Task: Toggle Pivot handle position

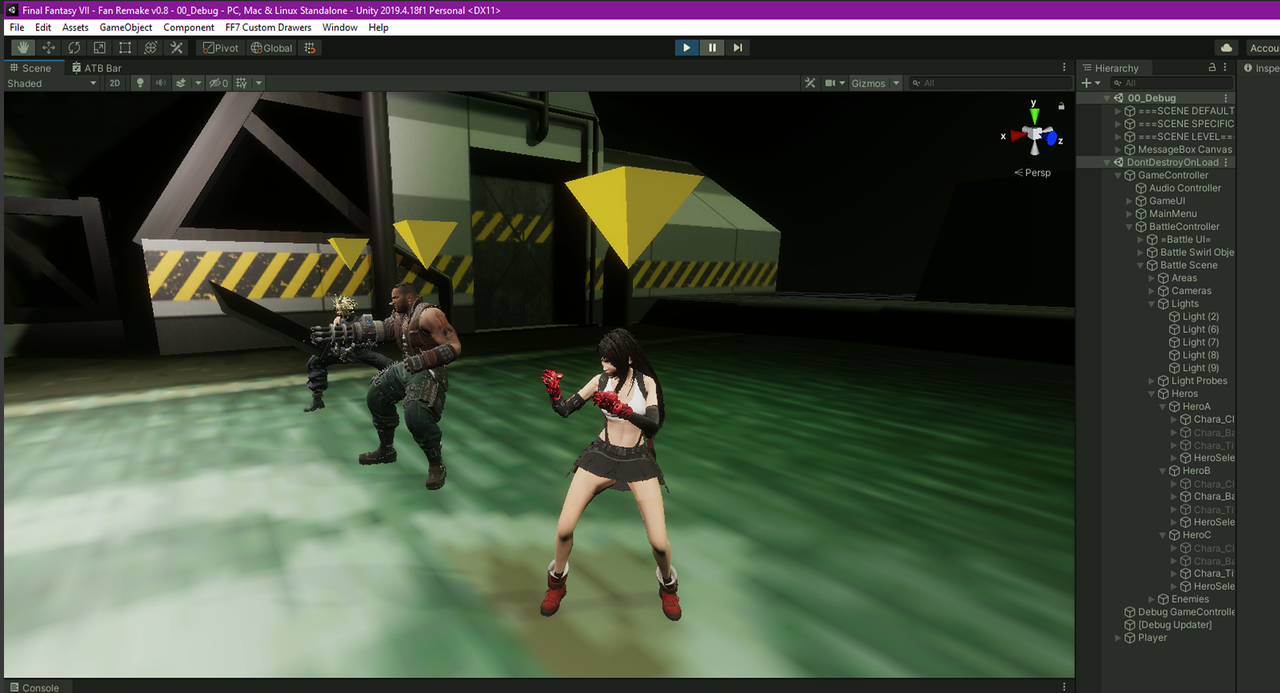Action: coord(220,47)
